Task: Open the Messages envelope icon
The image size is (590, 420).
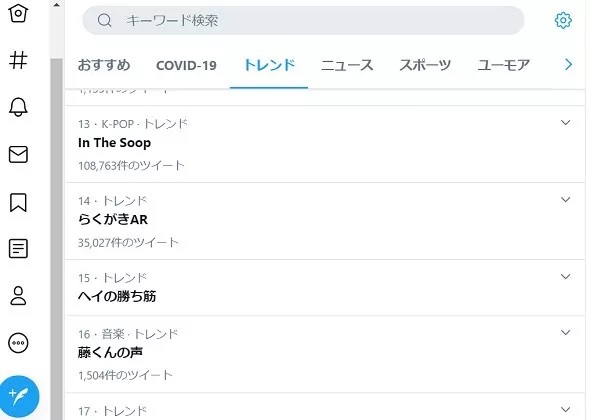Action: click(x=18, y=154)
